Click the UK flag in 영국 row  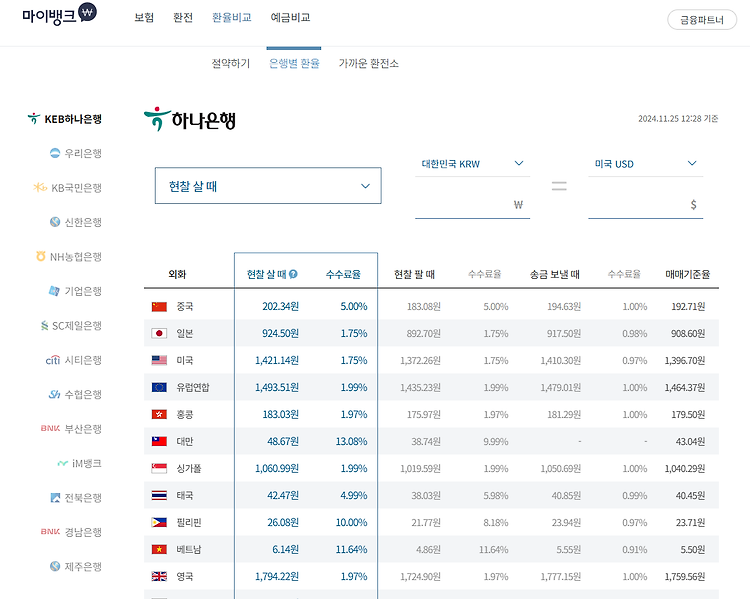pyautogui.click(x=159, y=577)
